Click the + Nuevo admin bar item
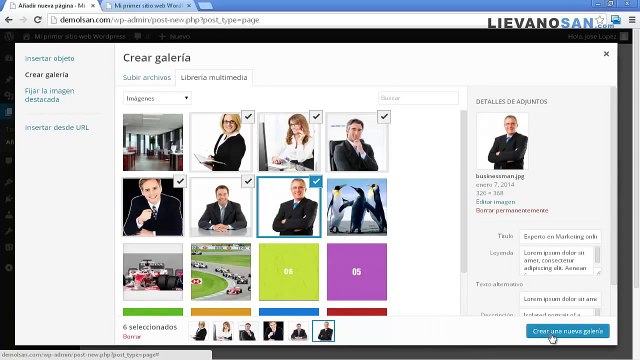Image resolution: width=640 pixels, height=360 pixels. pos(174,36)
